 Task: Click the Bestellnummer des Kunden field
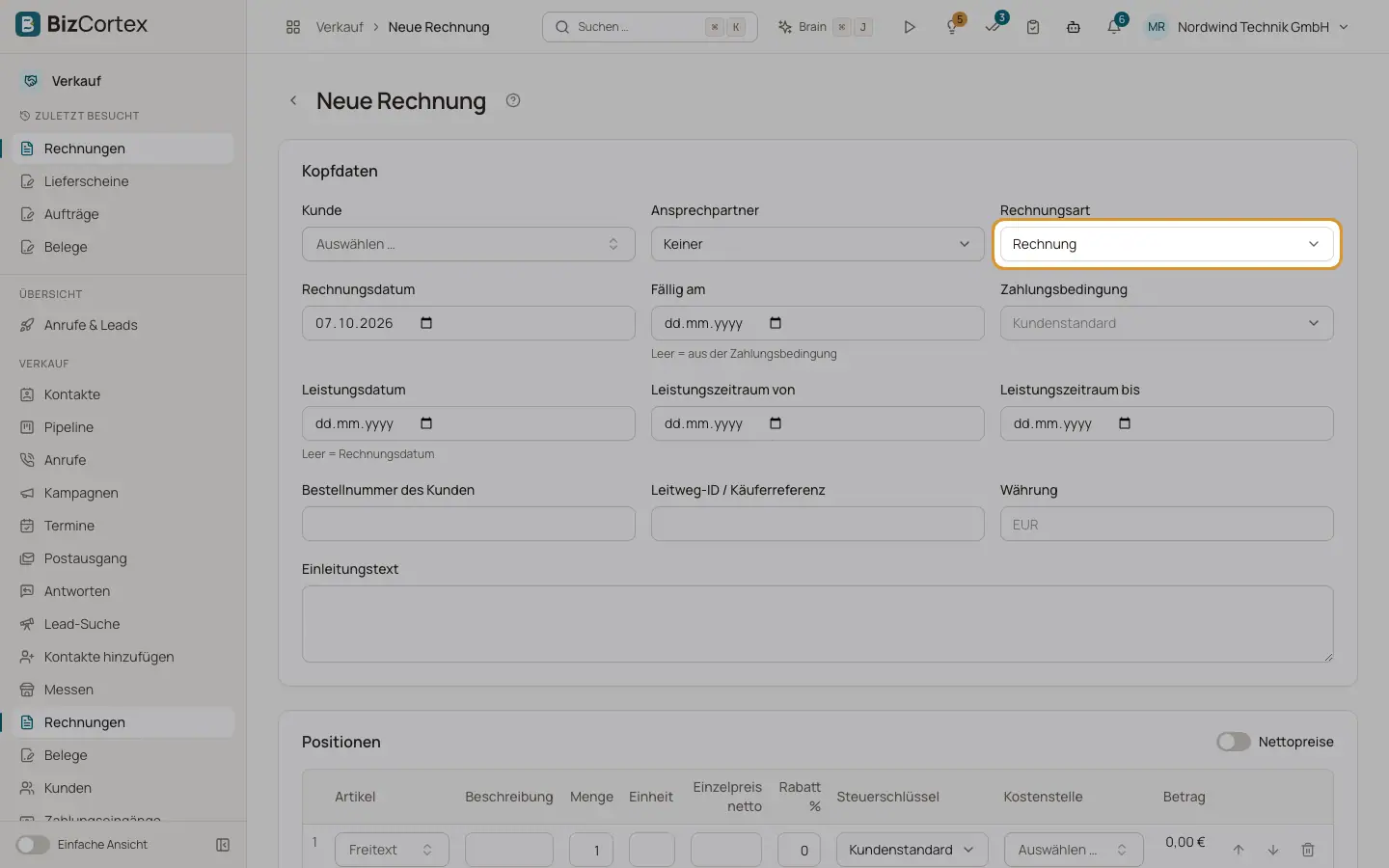coord(469,524)
